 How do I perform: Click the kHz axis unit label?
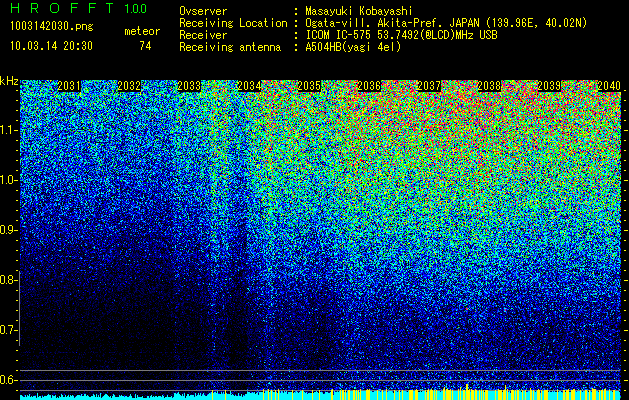click(x=9, y=81)
